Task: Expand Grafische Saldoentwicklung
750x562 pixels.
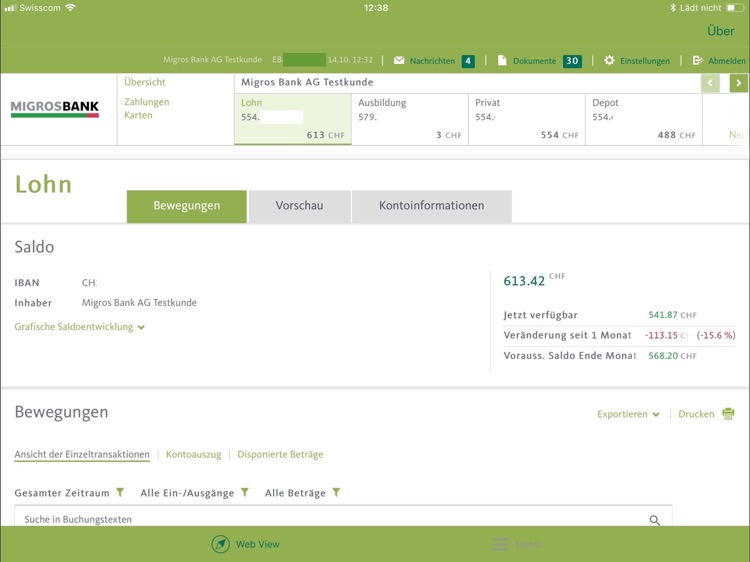Action: point(79,327)
